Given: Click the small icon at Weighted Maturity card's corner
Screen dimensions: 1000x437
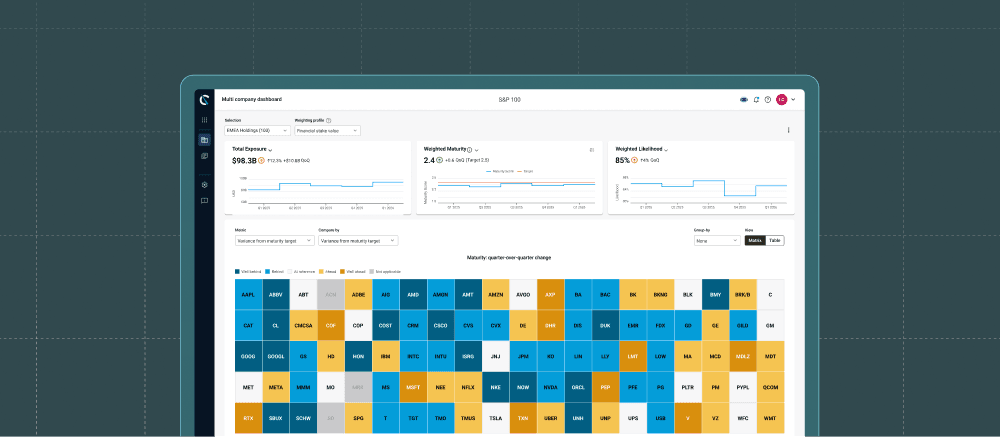Looking at the screenshot, I should [592, 150].
